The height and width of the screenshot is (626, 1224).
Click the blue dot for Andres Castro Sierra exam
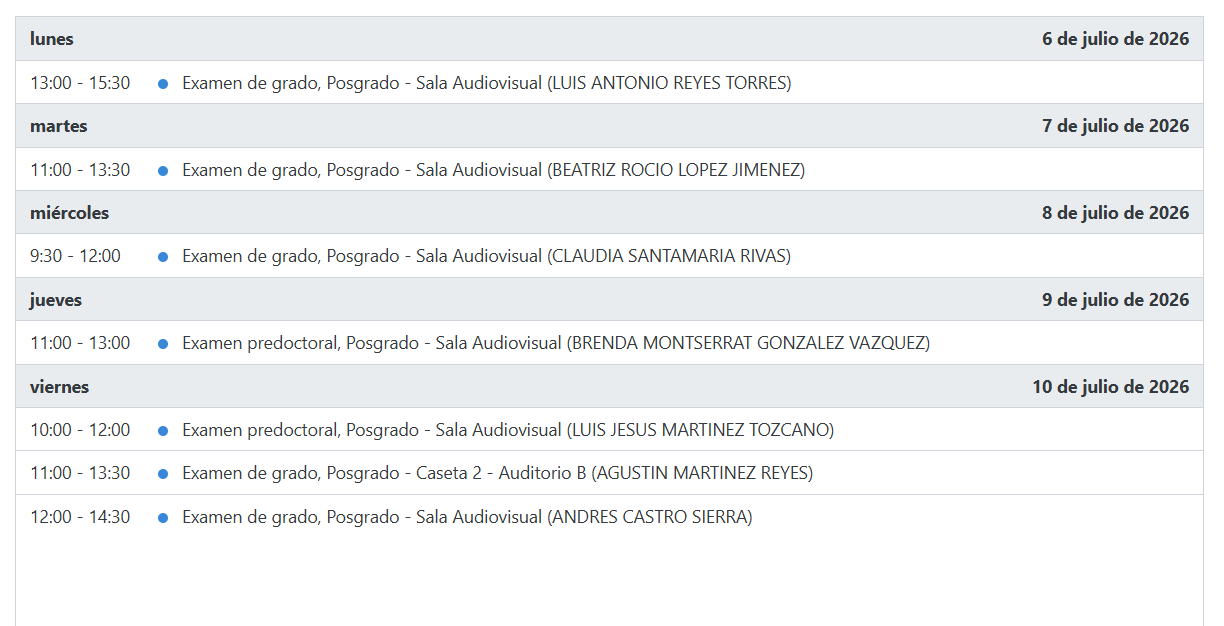click(x=163, y=518)
